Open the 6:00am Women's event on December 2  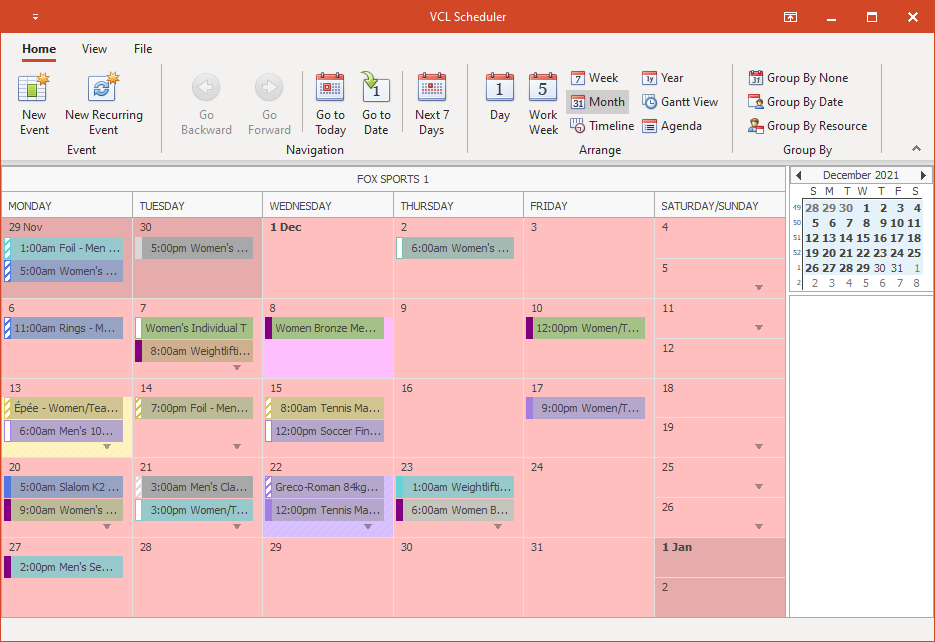coord(455,248)
